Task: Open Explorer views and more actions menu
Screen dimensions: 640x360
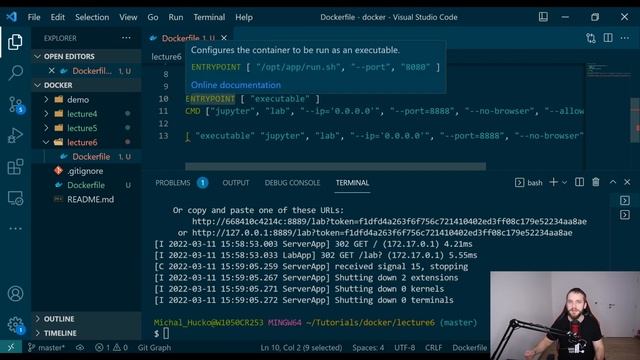Action: point(126,38)
